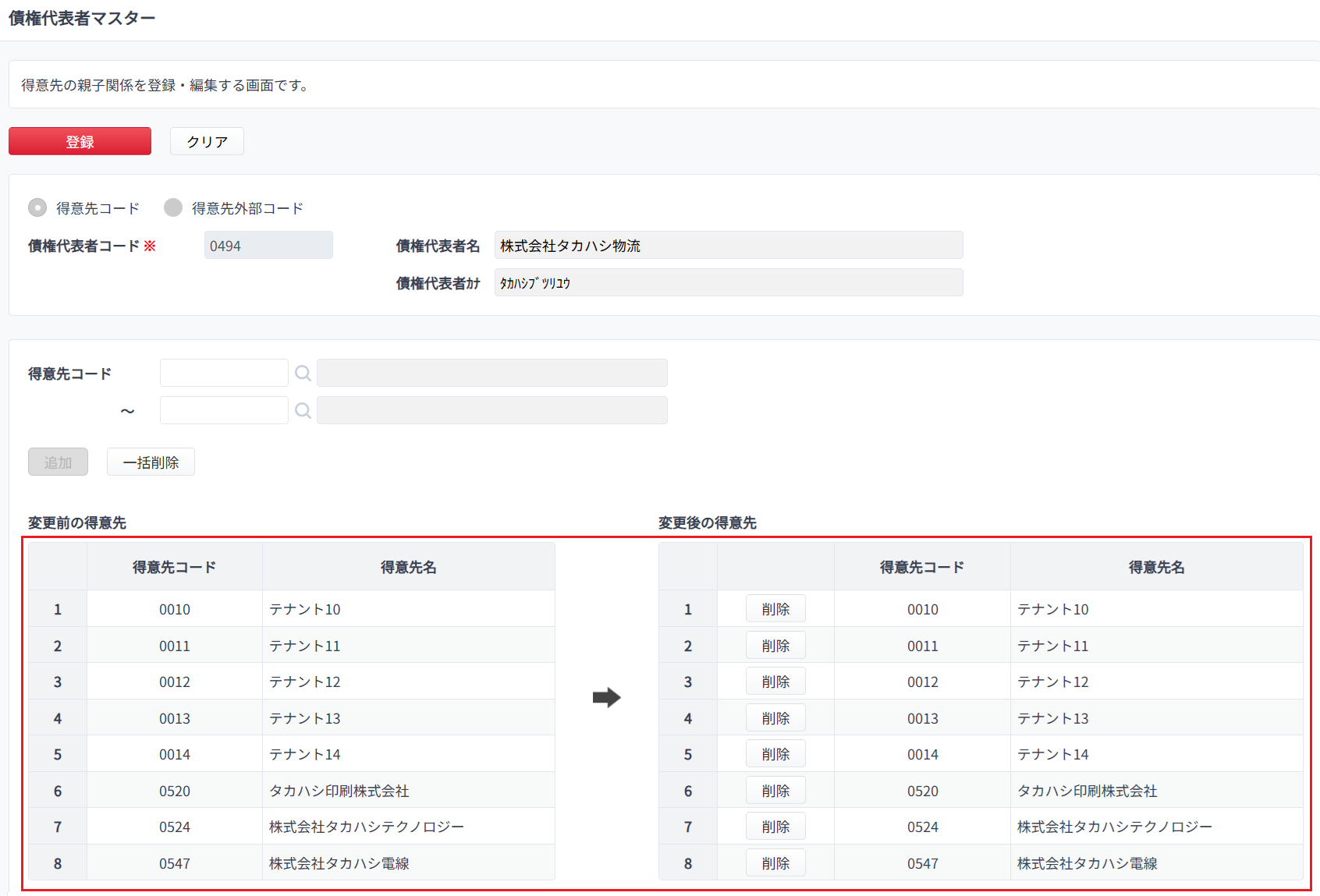Click テナント11 in the 変更前 table
The height and width of the screenshot is (896, 1320).
pyautogui.click(x=305, y=646)
